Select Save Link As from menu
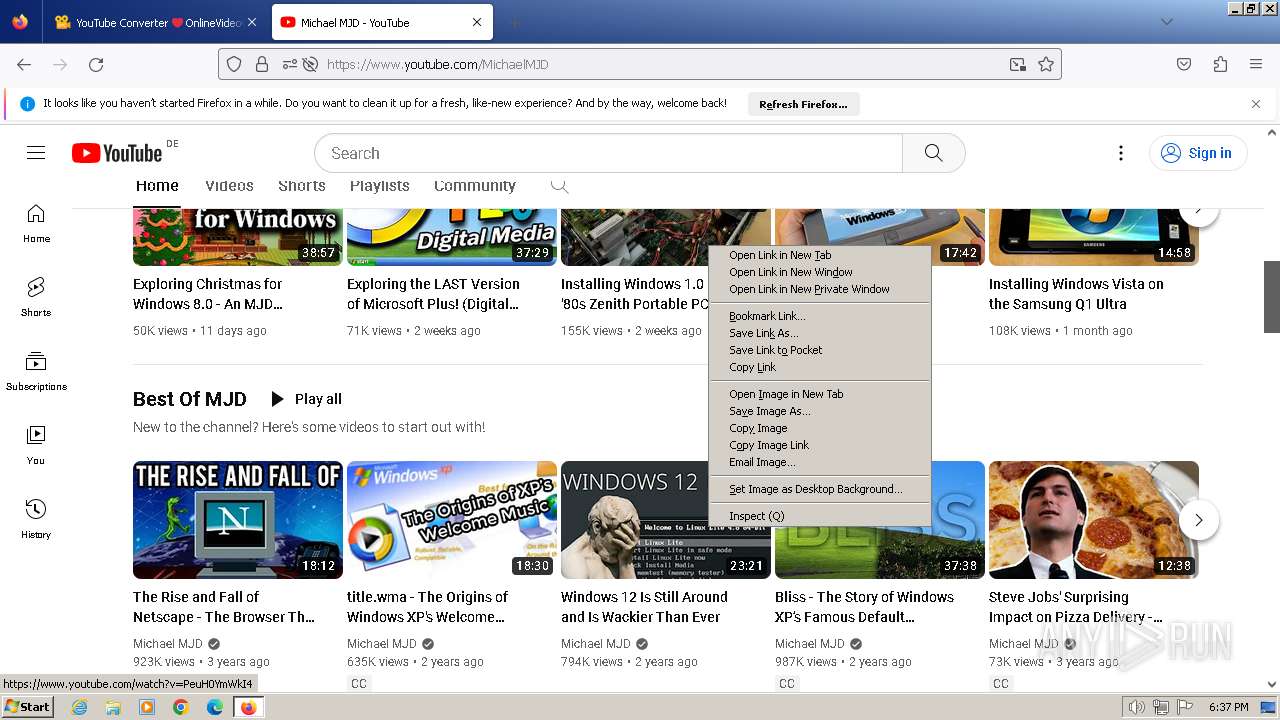This screenshot has width=1280, height=720. [820, 333]
